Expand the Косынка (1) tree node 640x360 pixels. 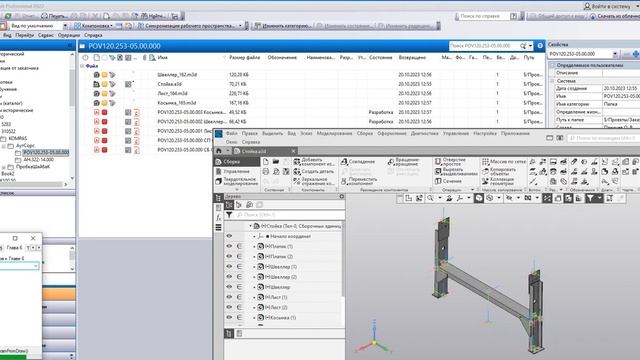[254, 318]
